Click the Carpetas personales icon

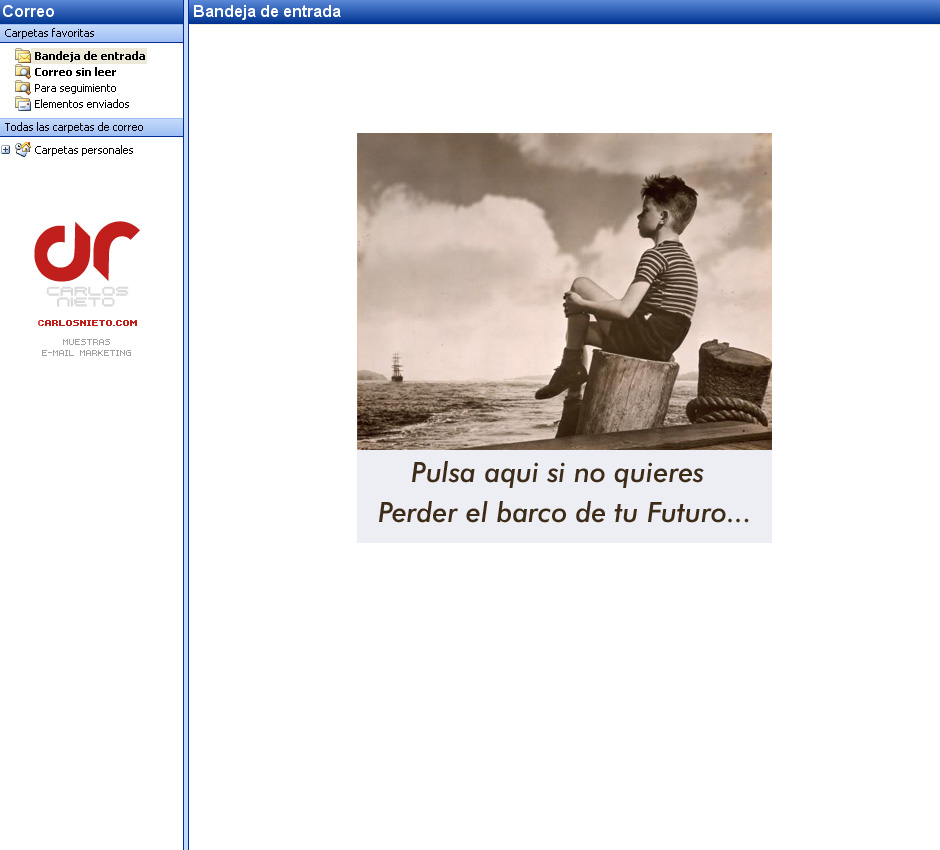click(23, 150)
